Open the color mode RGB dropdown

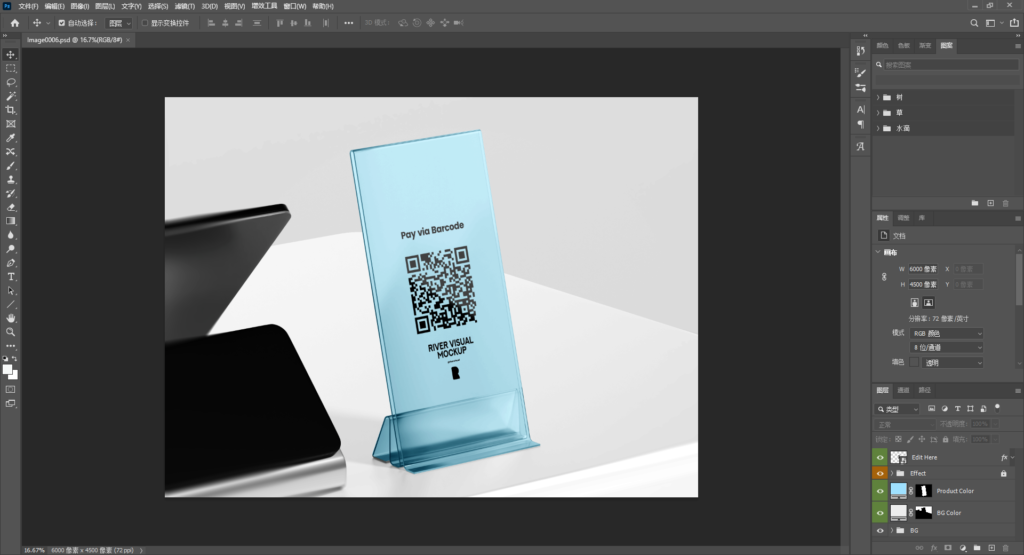coord(946,333)
